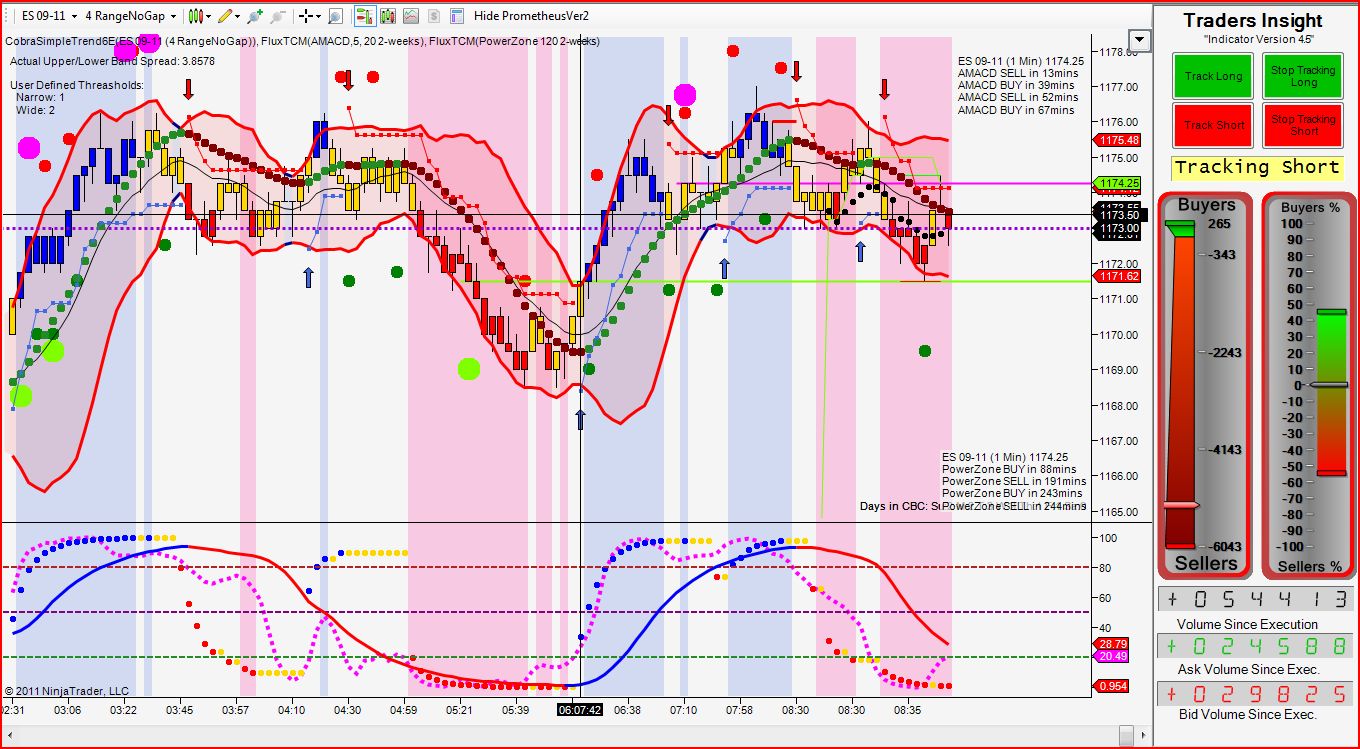Click the Stop Tracking Long button
The image size is (1360, 749).
[1302, 76]
